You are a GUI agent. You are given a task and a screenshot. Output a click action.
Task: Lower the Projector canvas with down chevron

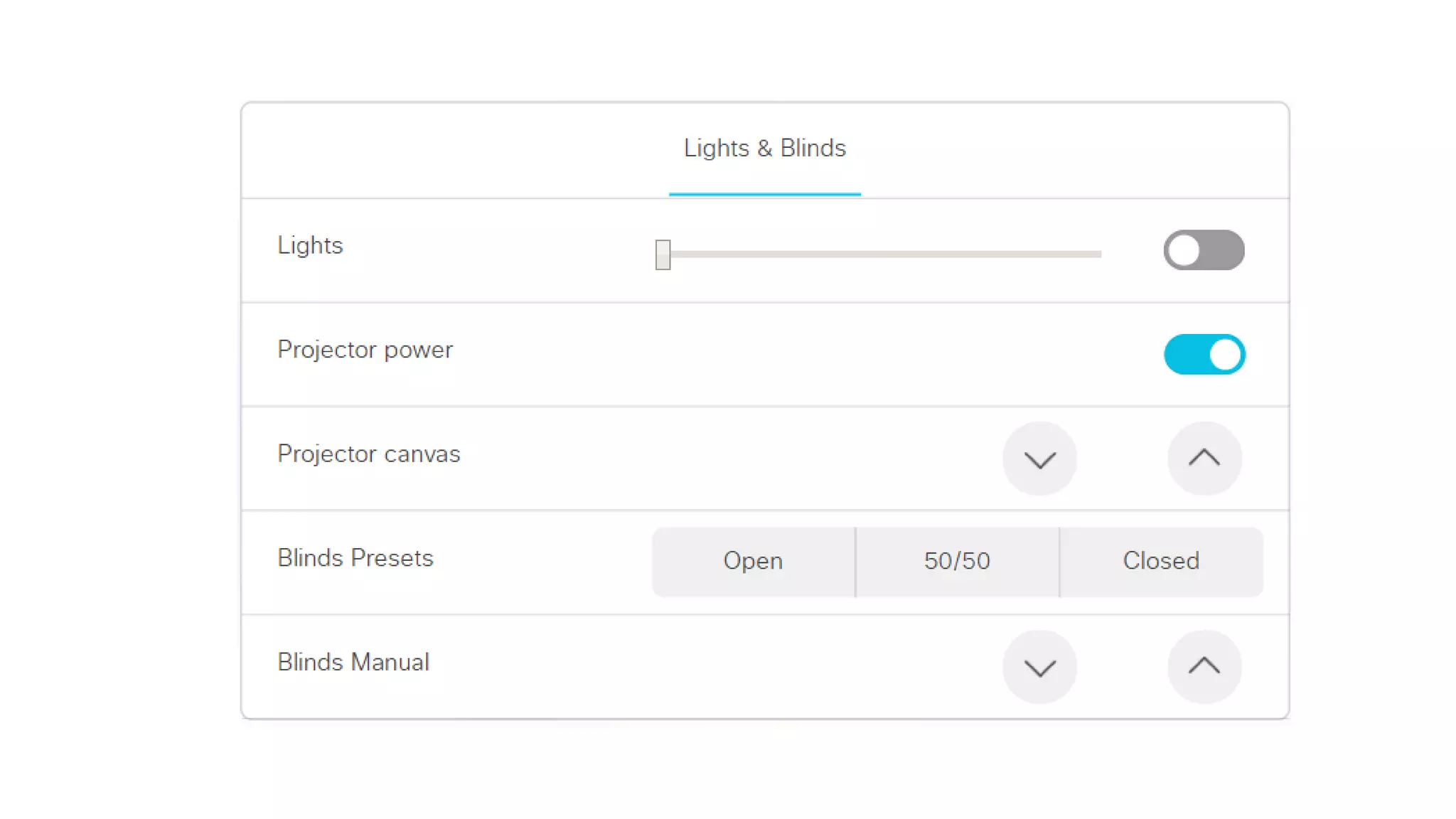1039,459
